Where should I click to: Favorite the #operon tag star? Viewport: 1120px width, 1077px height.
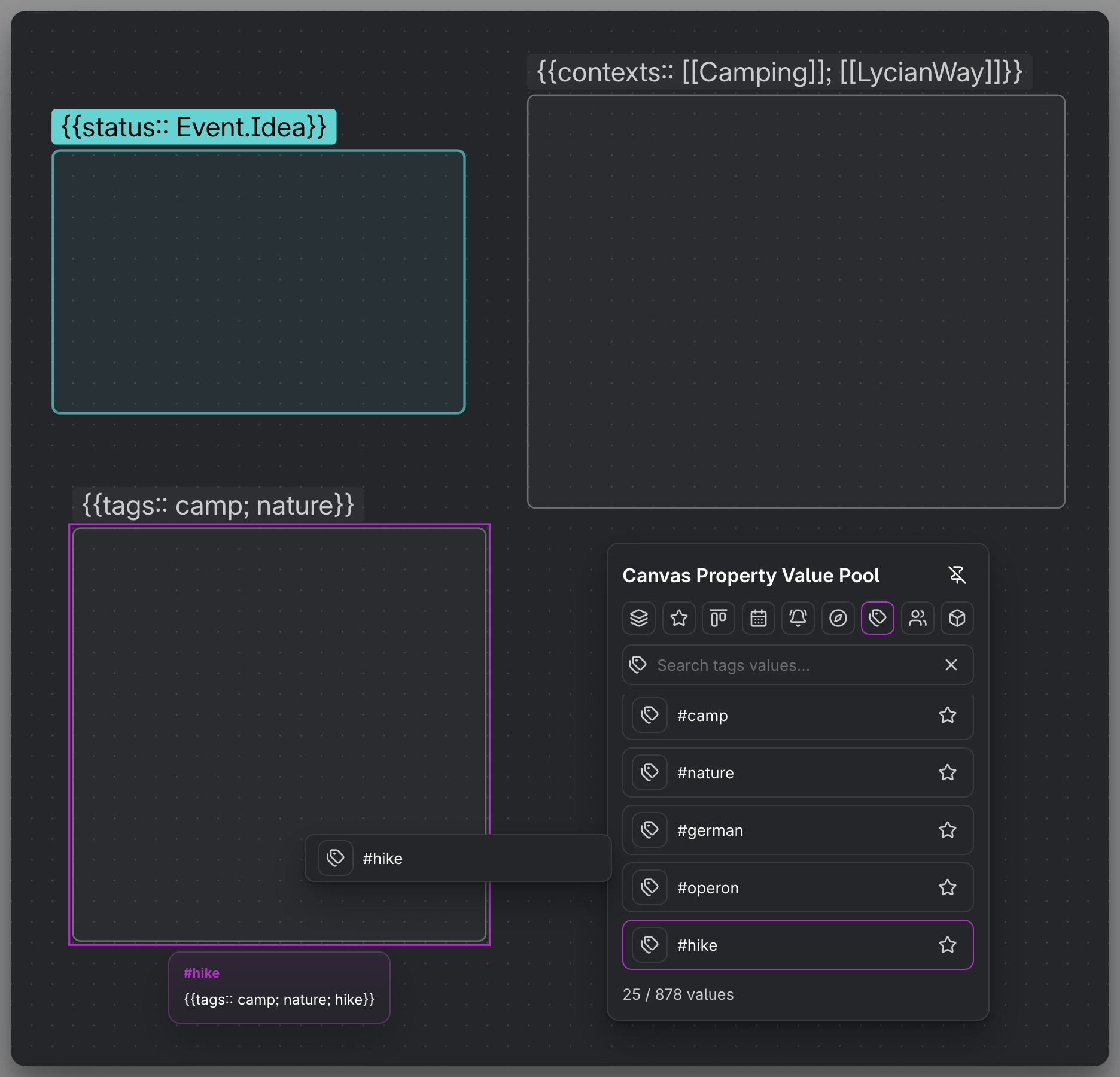pos(948,887)
